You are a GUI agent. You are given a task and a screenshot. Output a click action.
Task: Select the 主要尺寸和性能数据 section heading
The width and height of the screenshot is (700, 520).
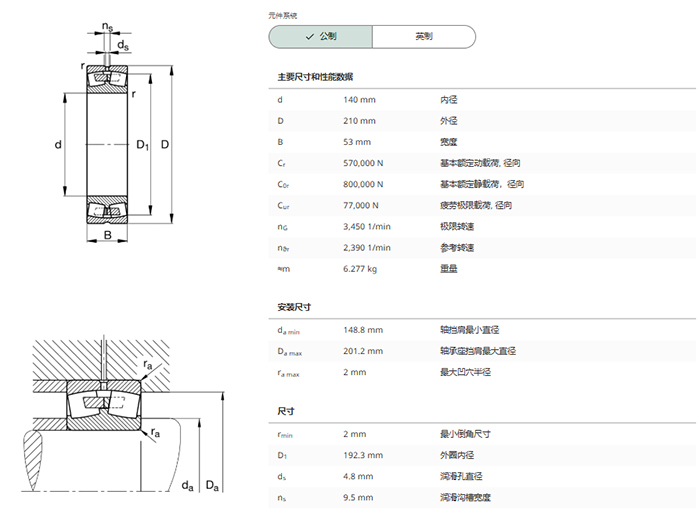(x=315, y=77)
